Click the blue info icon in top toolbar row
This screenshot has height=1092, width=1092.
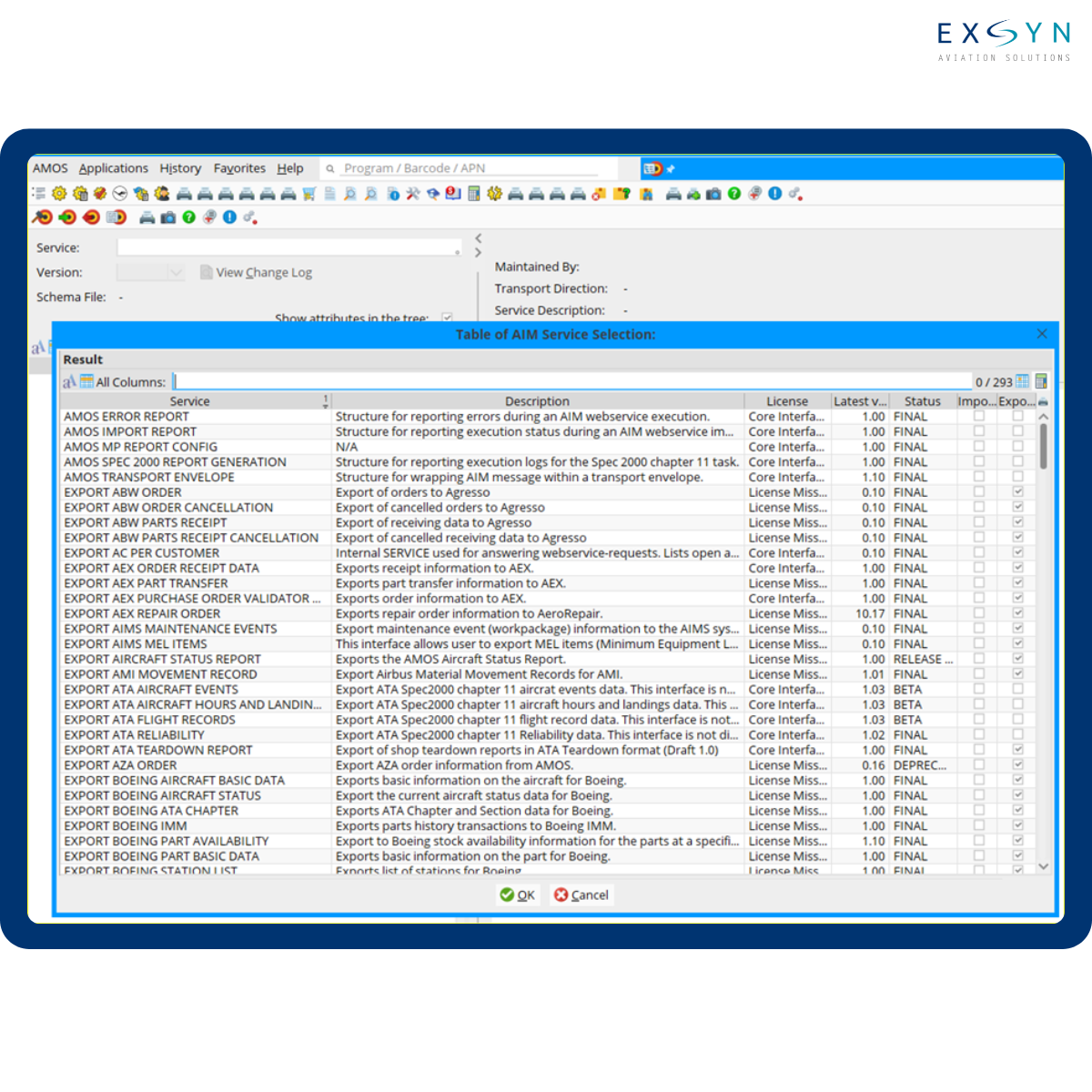coord(774,194)
